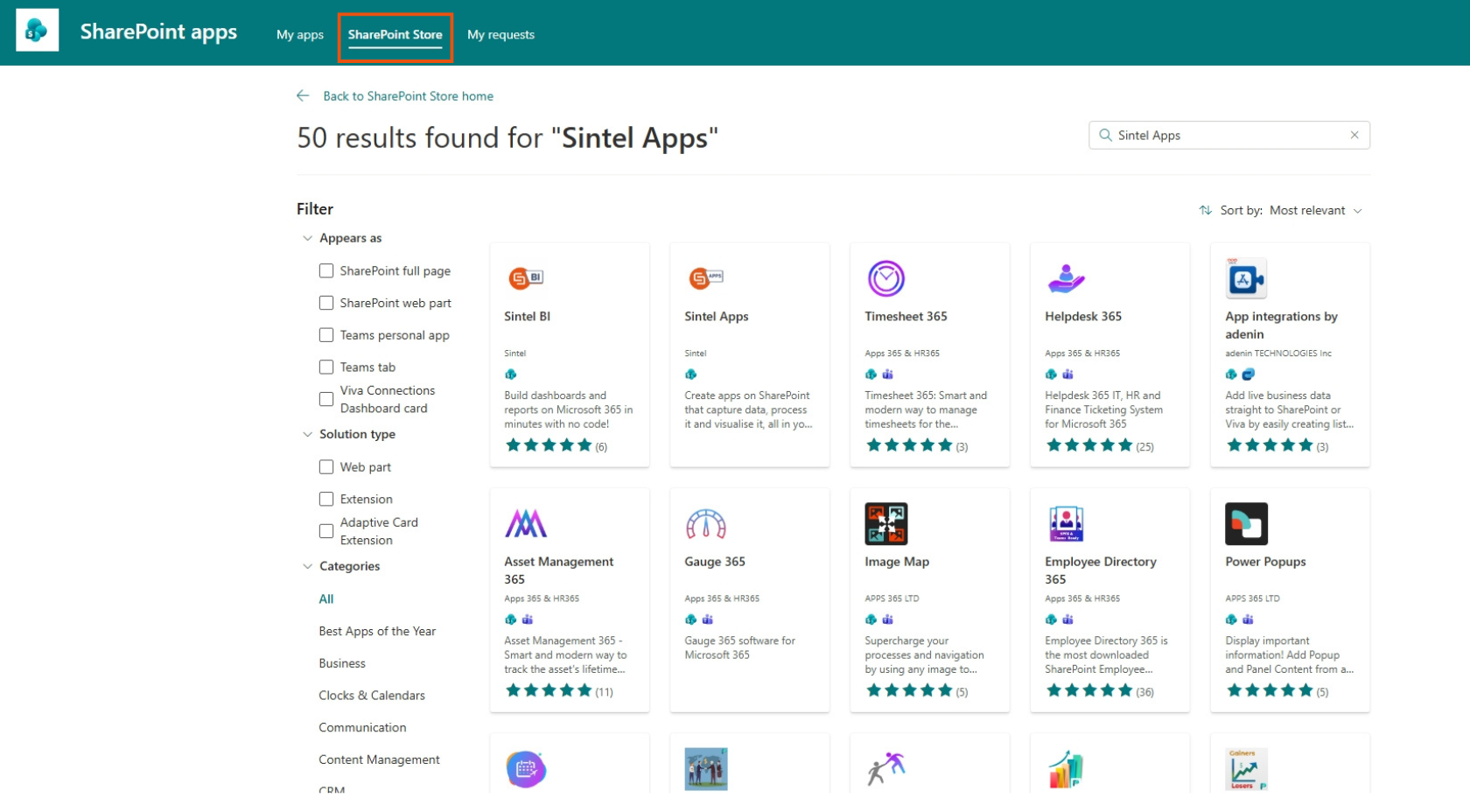This screenshot has width=1470, height=812.
Task: Click the Gauge 365 dial icon
Action: 705,524
